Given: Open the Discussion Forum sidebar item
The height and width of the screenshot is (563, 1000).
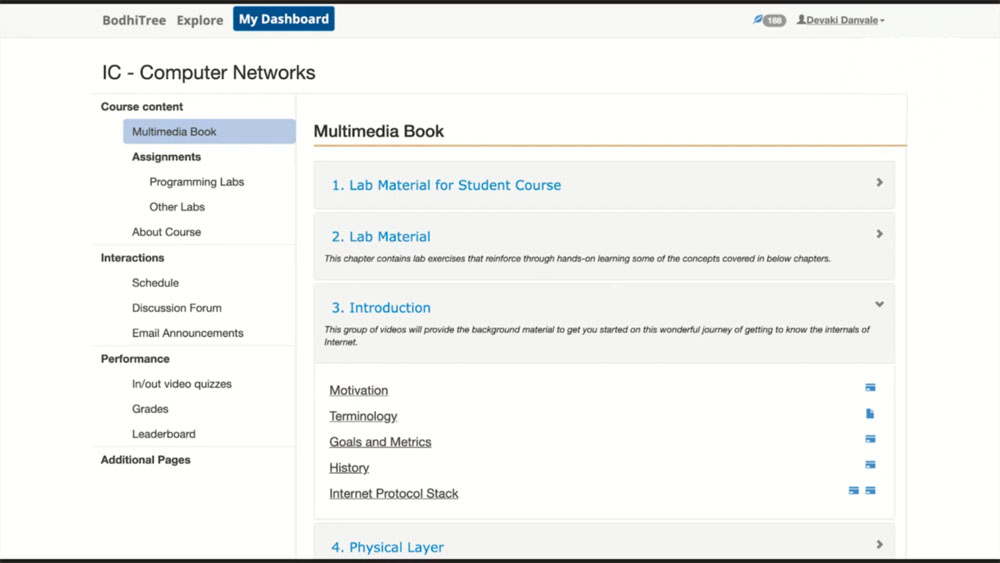Looking at the screenshot, I should point(177,308).
